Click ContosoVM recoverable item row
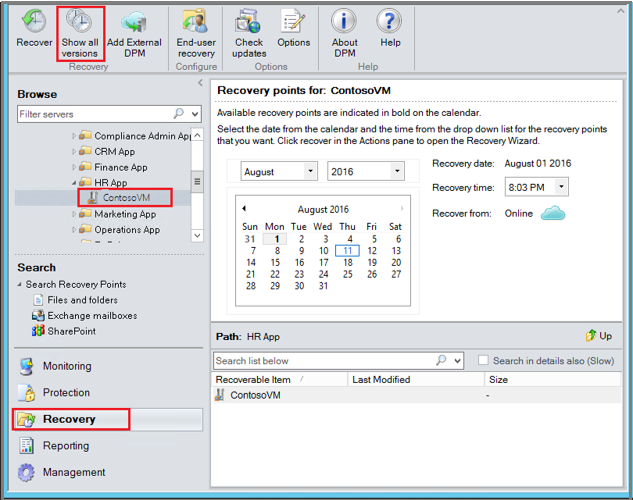This screenshot has width=633, height=500. click(416, 395)
